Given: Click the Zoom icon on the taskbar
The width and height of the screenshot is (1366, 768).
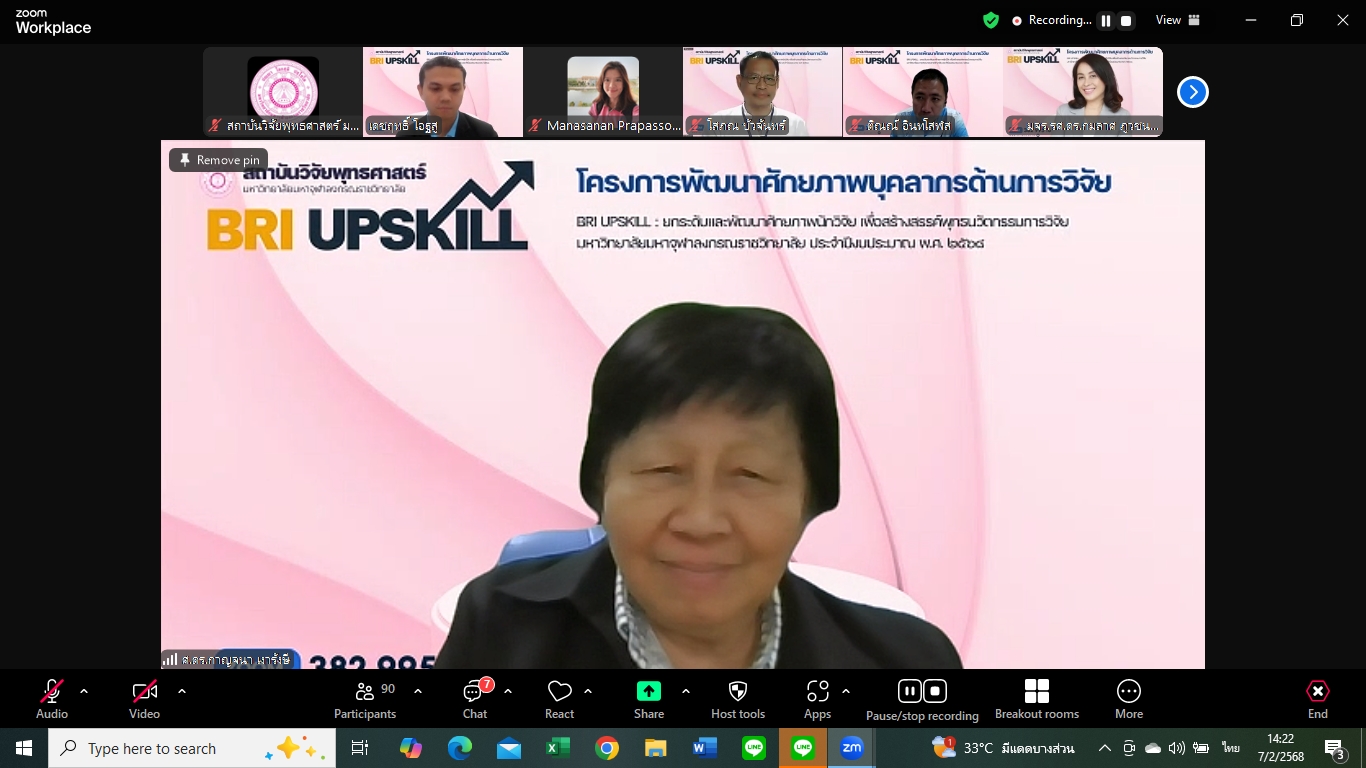Looking at the screenshot, I should tap(852, 748).
